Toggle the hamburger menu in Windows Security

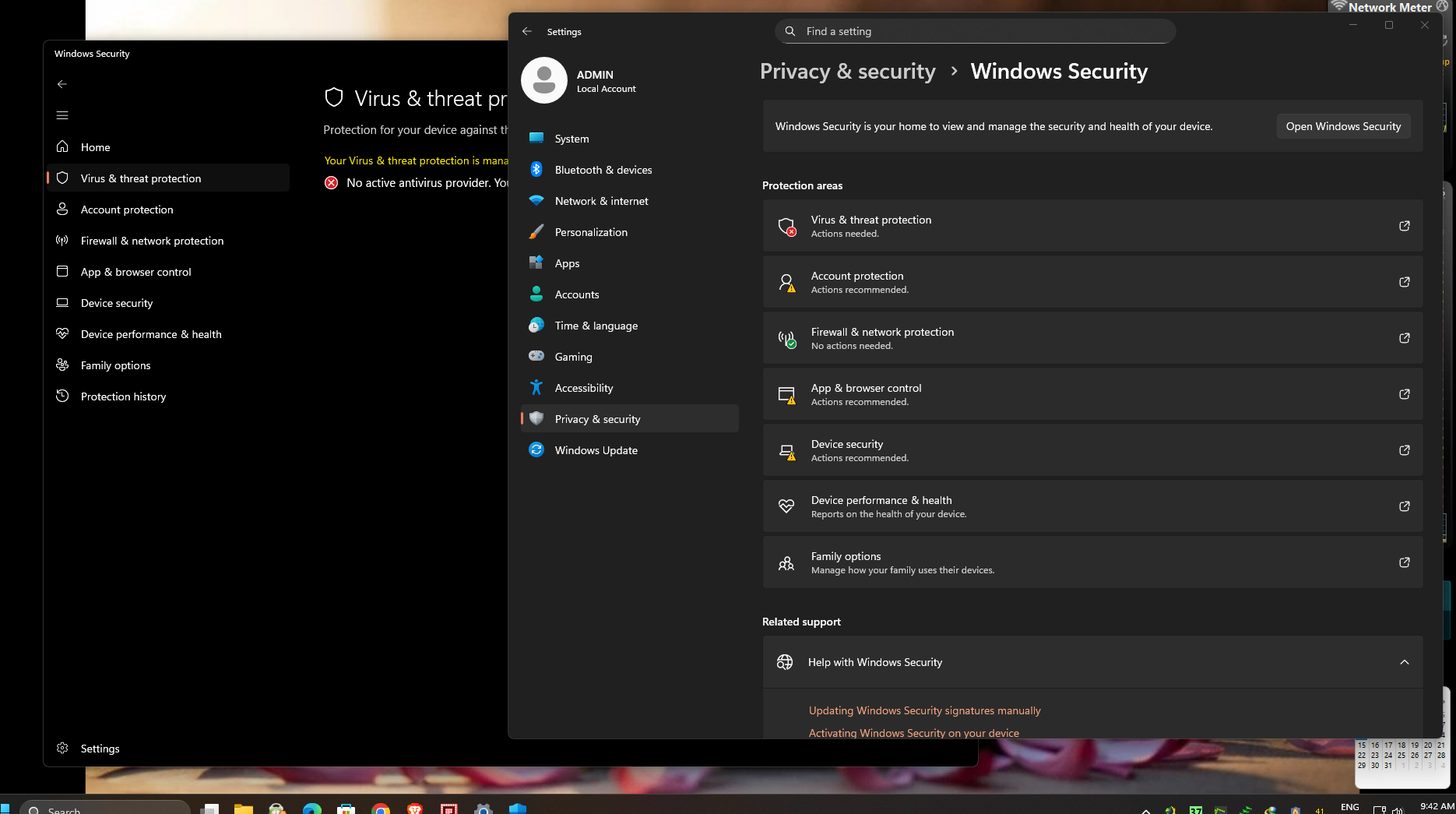pyautogui.click(x=62, y=115)
